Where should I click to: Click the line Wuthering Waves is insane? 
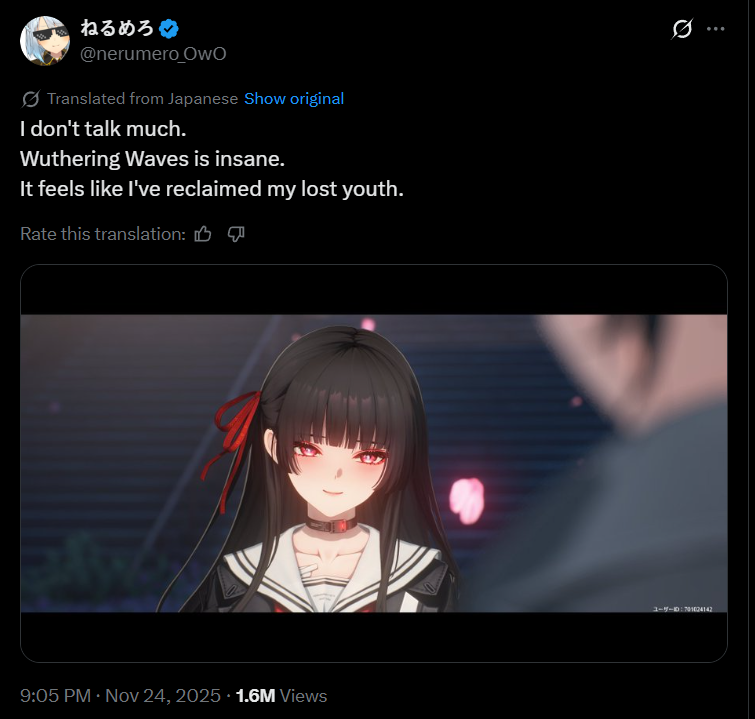(152, 159)
